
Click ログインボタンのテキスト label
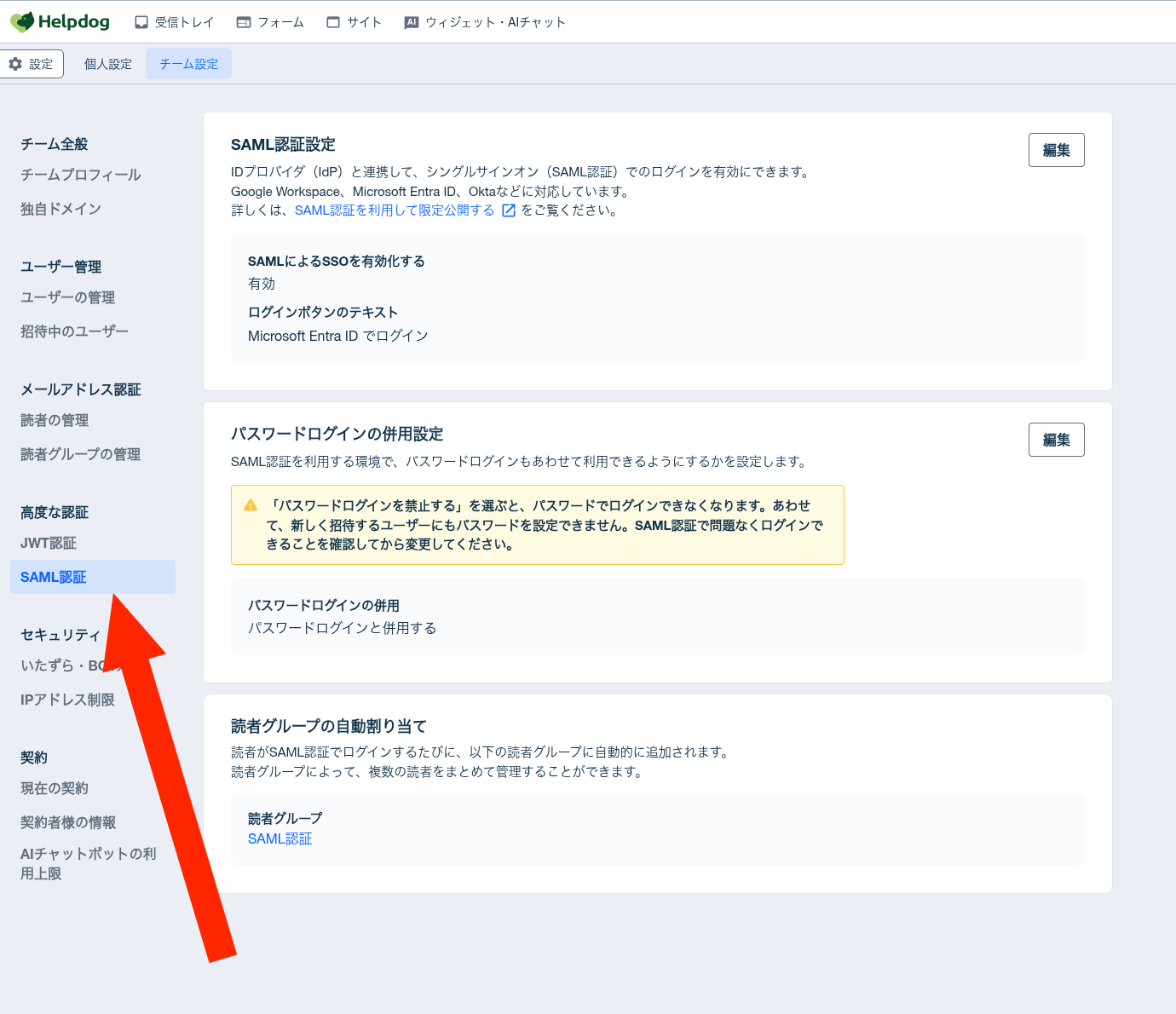(x=323, y=313)
